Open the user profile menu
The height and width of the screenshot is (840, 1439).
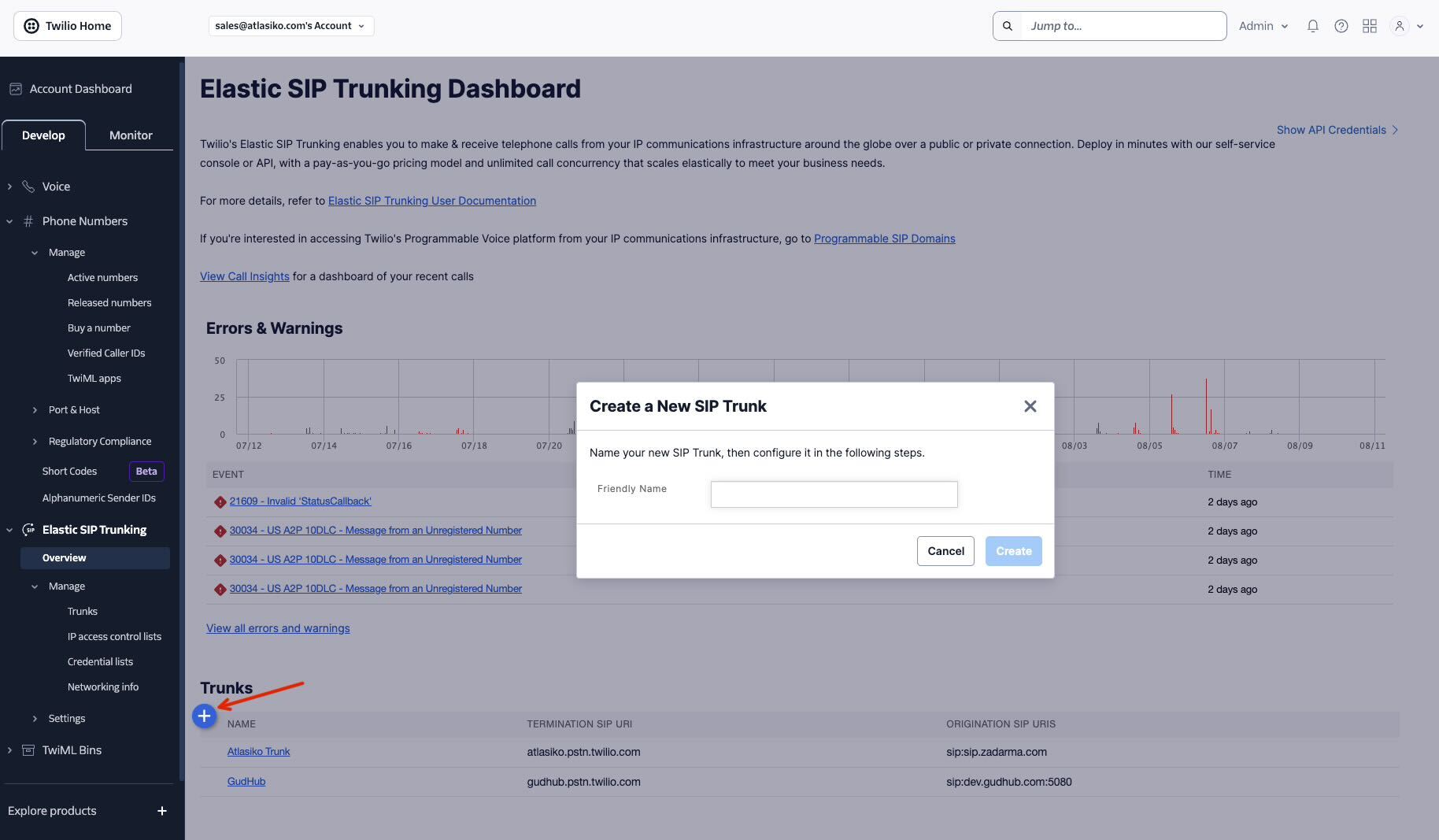[x=1407, y=26]
